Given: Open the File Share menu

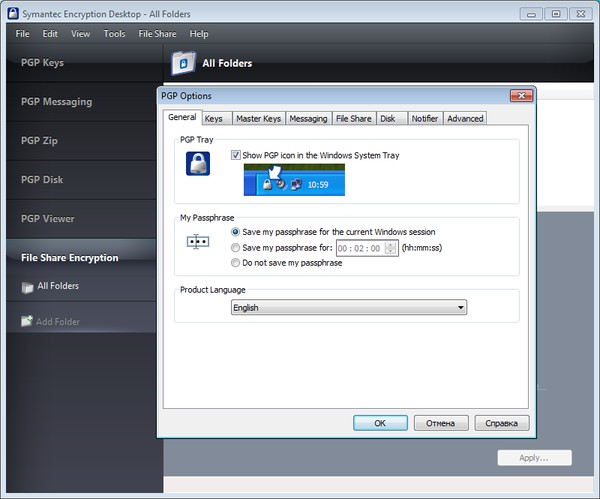Looking at the screenshot, I should pyautogui.click(x=157, y=34).
